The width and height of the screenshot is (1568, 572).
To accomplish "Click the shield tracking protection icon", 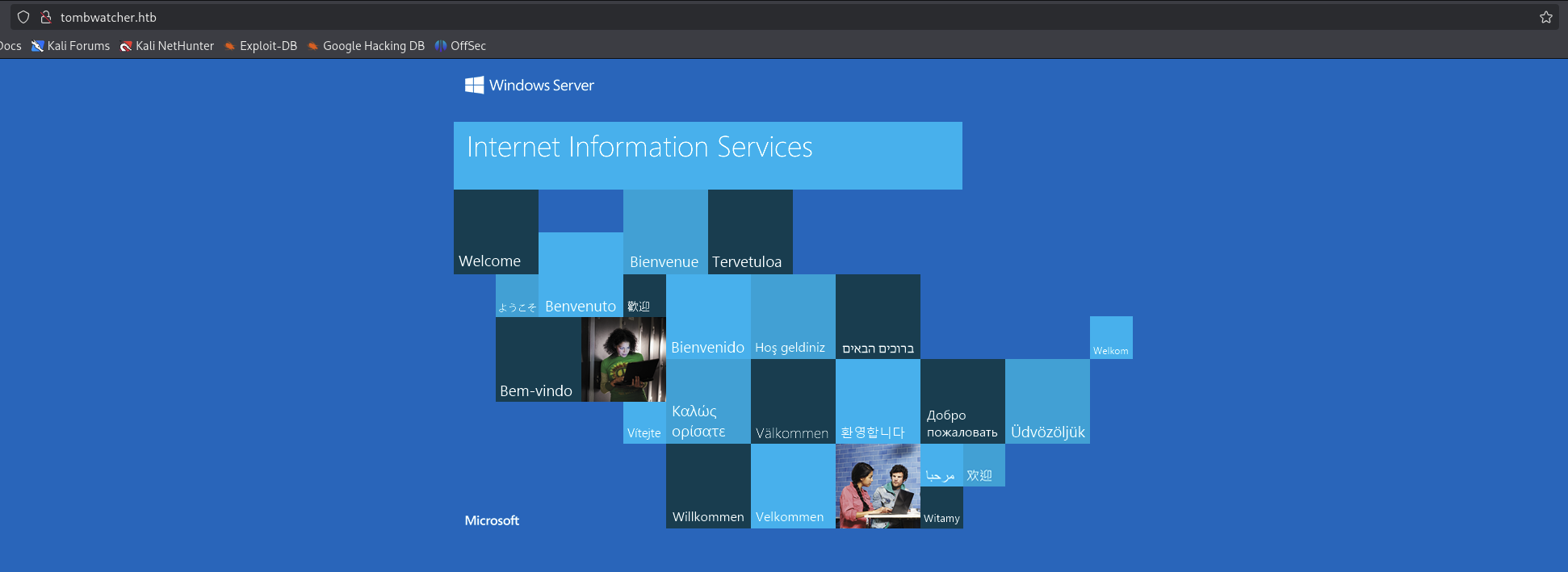I will [23, 17].
